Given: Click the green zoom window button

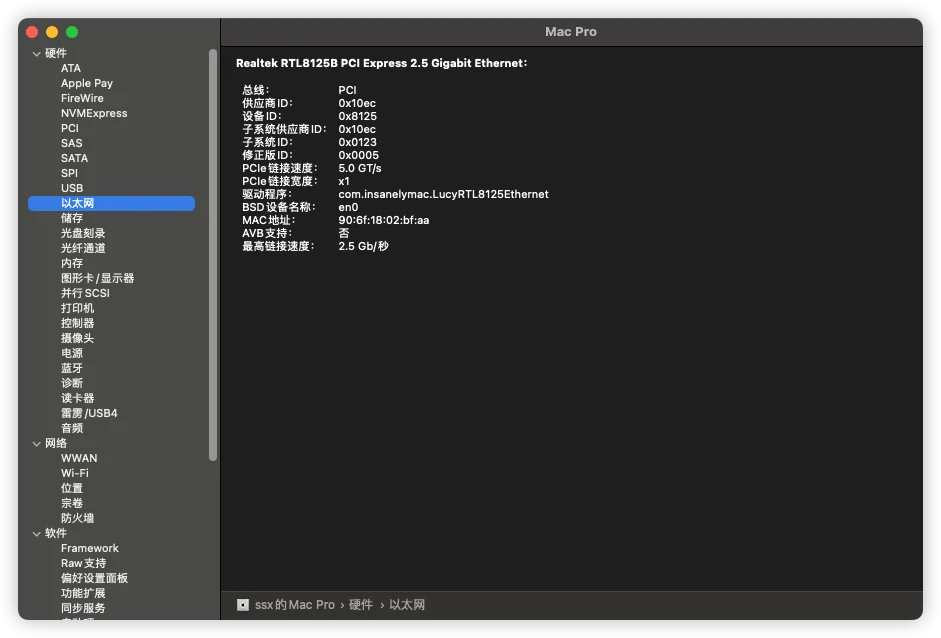Looking at the screenshot, I should point(72,32).
